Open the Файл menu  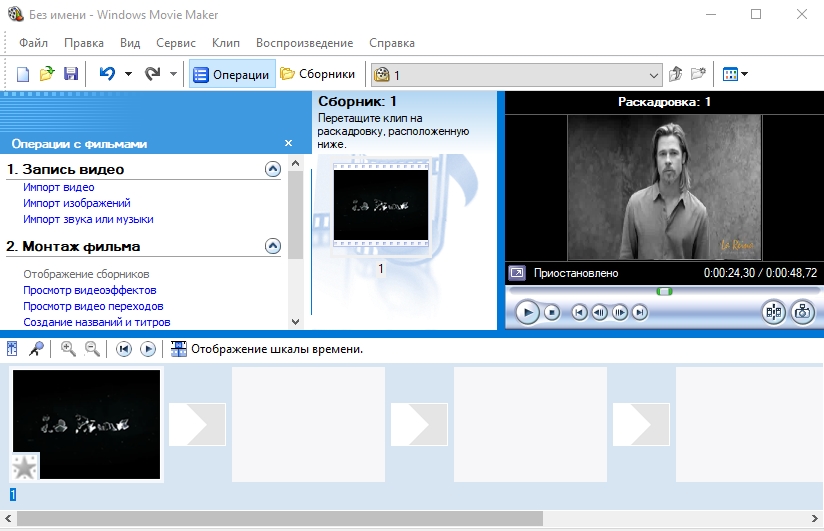(x=33, y=43)
